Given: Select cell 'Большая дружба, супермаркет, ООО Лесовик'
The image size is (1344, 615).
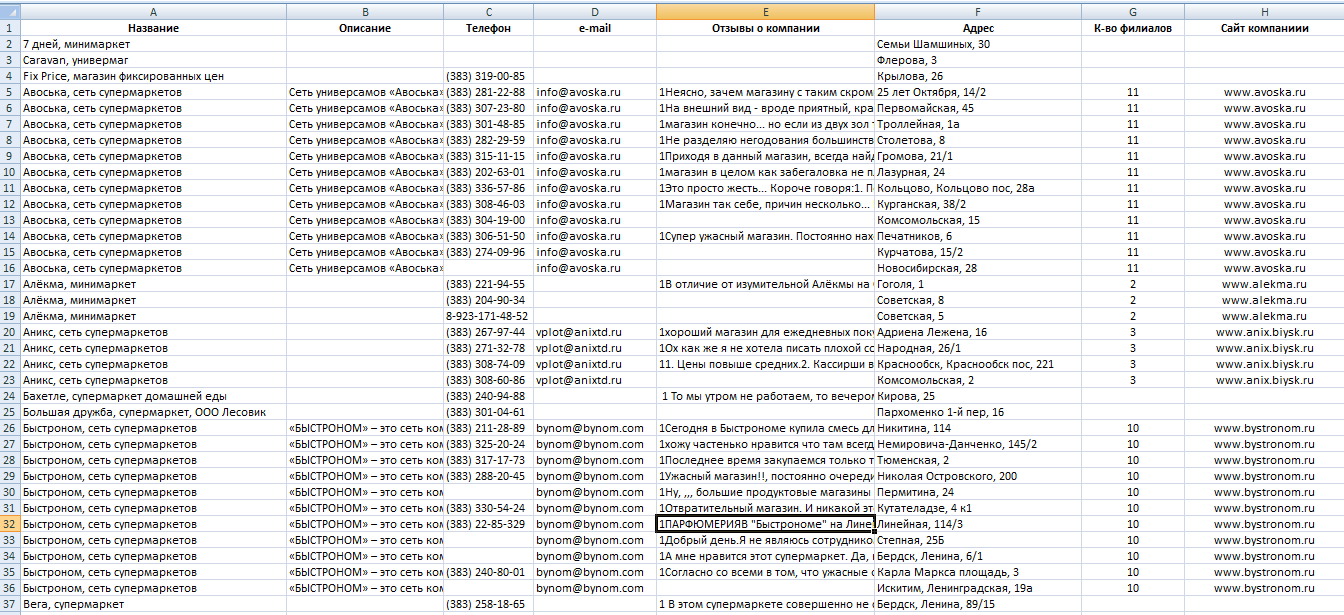Looking at the screenshot, I should (x=153, y=412).
